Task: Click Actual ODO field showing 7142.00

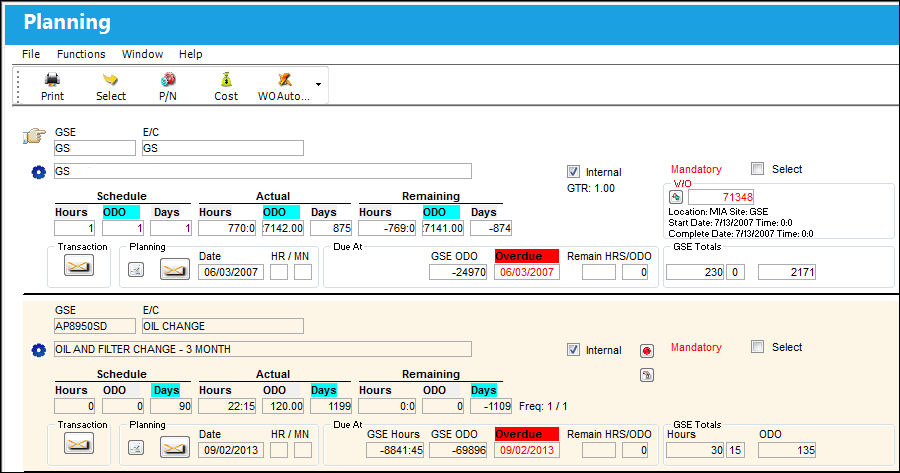Action: [284, 228]
